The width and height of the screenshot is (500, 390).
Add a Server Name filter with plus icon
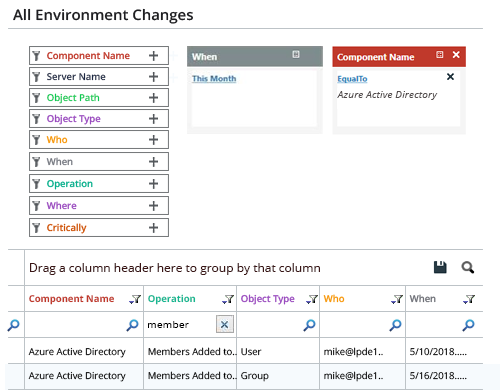coord(153,77)
